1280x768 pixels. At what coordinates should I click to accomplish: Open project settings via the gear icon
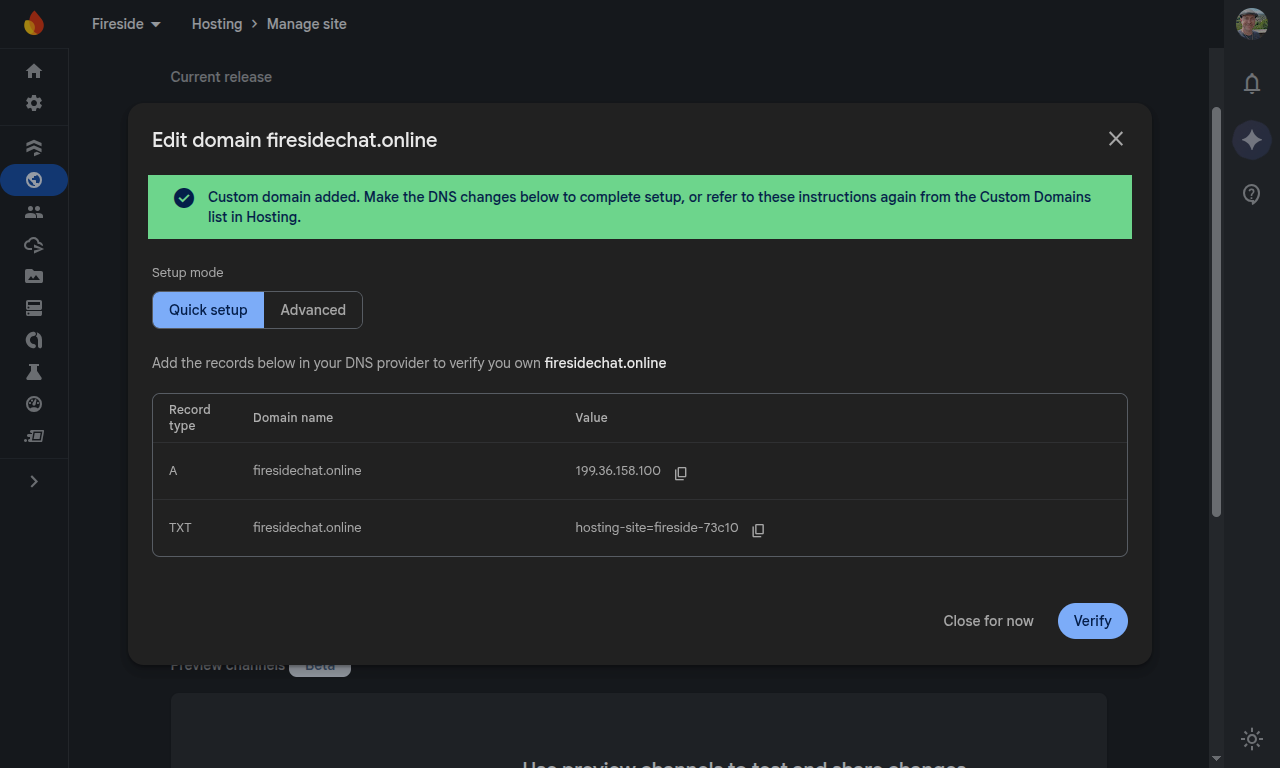tap(33, 103)
